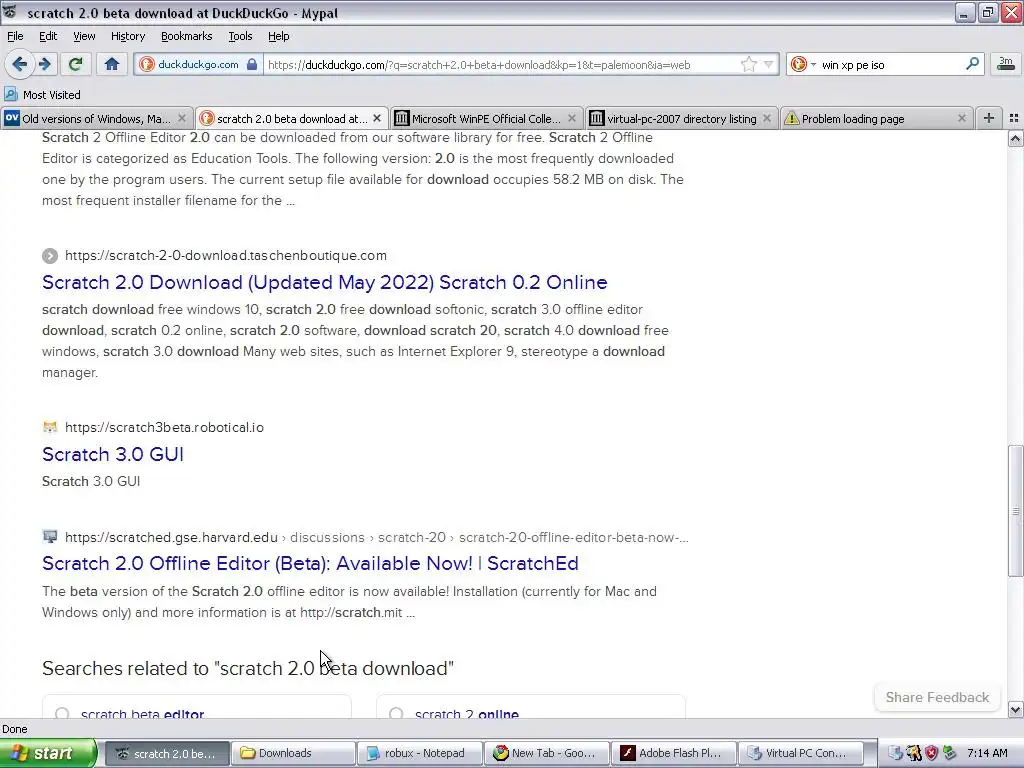Click the duckduckgo.com site identity label

[198, 64]
